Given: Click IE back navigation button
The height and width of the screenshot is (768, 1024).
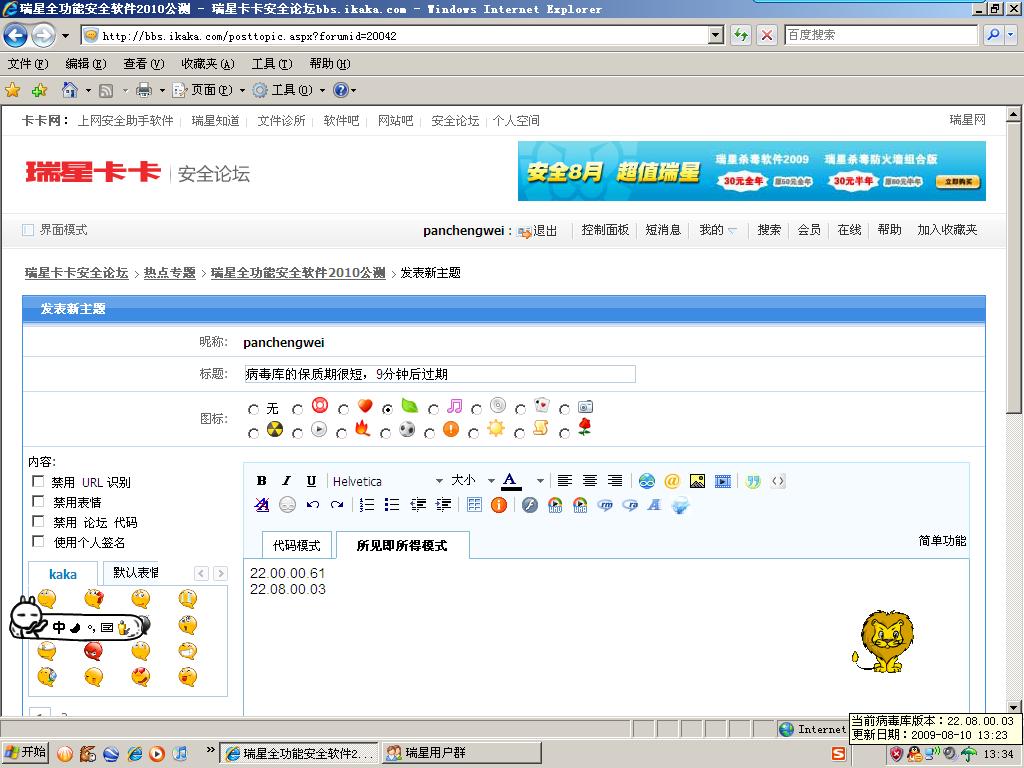Looking at the screenshot, I should point(16,35).
